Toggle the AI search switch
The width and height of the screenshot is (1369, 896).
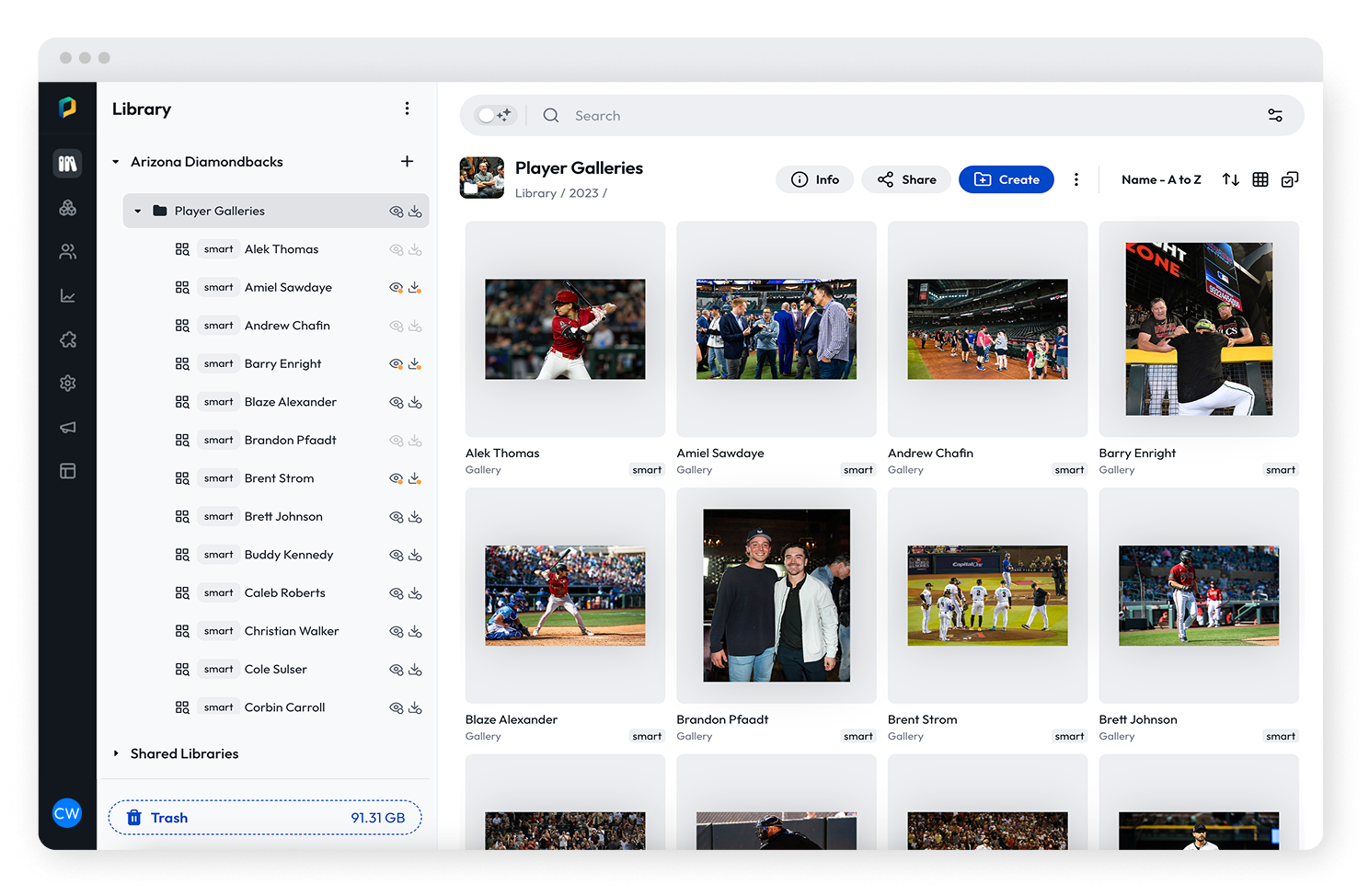[495, 115]
